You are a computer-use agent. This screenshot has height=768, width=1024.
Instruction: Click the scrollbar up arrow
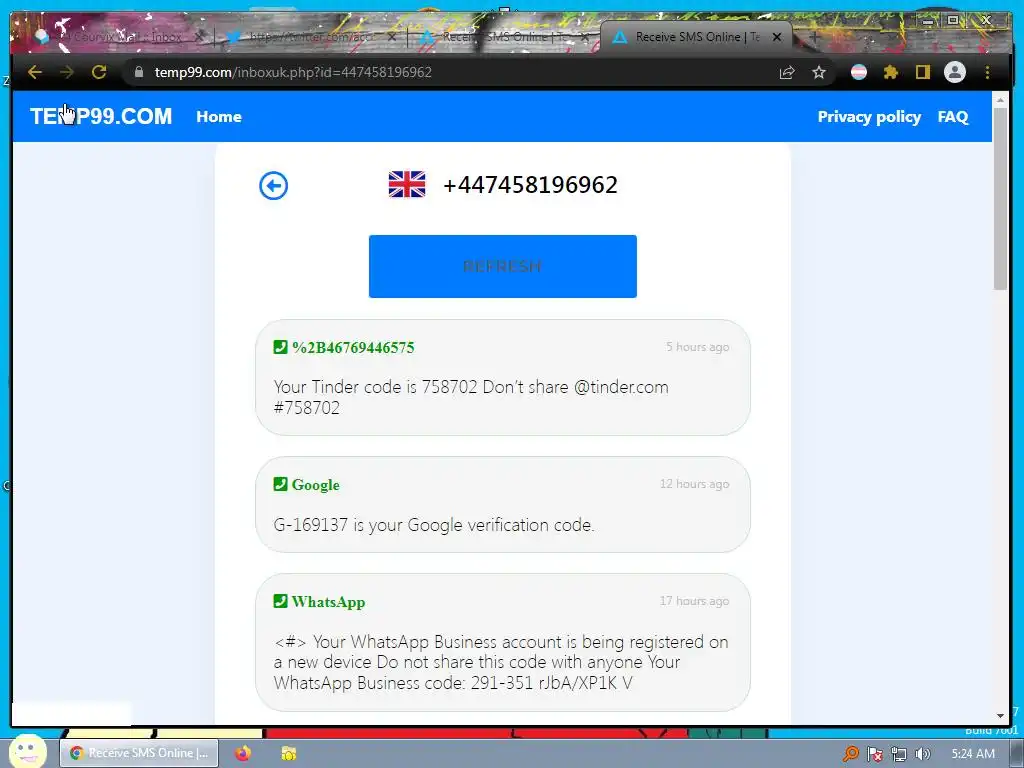1000,100
